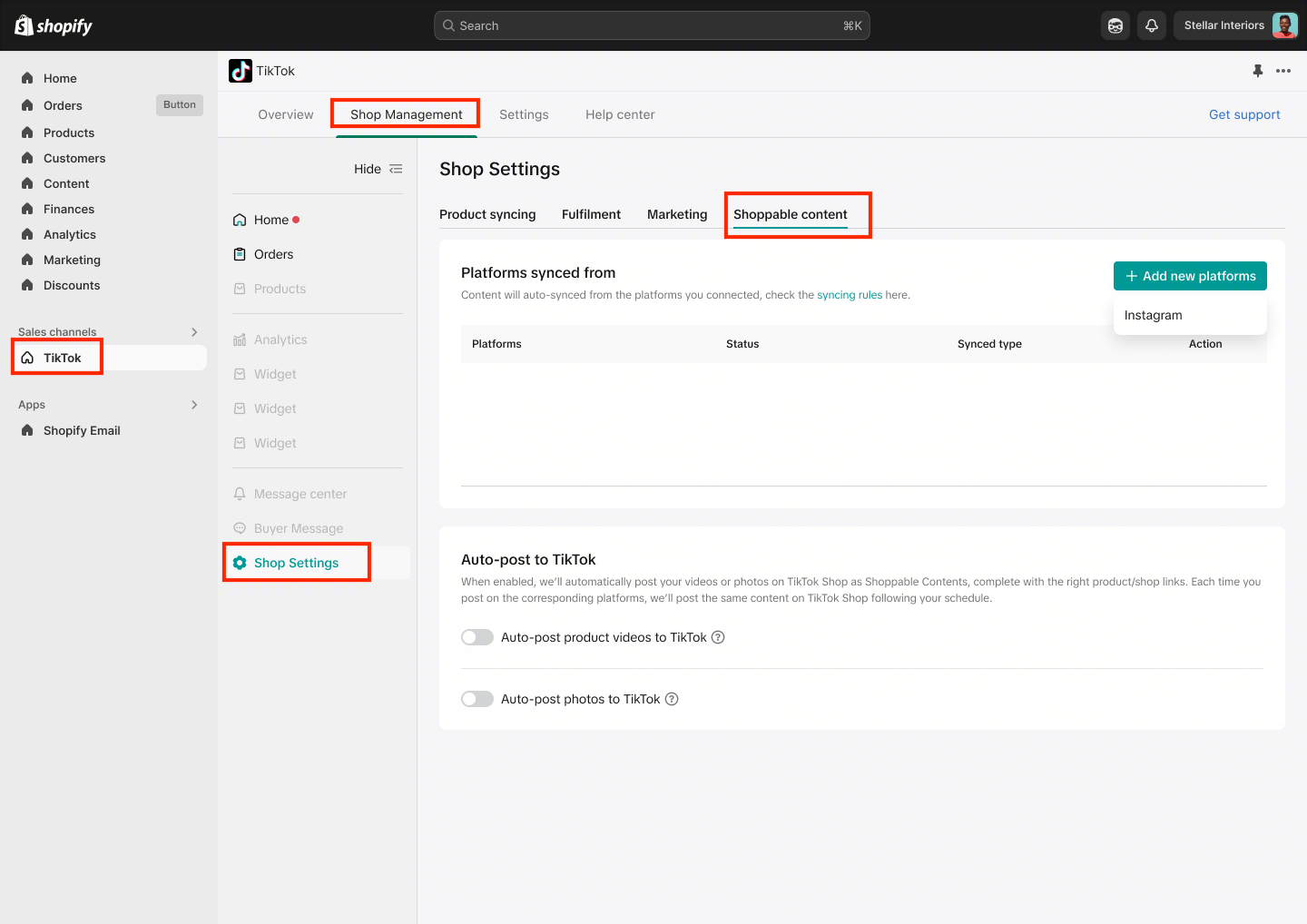Click the Products icon in TikTok sidebar
Viewport: 1307px width, 924px height.
point(240,289)
